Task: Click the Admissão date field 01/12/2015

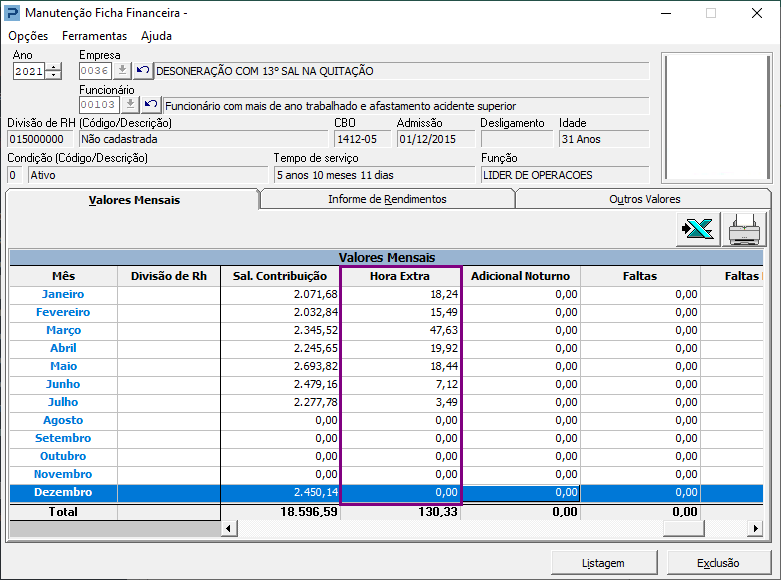Action: [x=436, y=139]
